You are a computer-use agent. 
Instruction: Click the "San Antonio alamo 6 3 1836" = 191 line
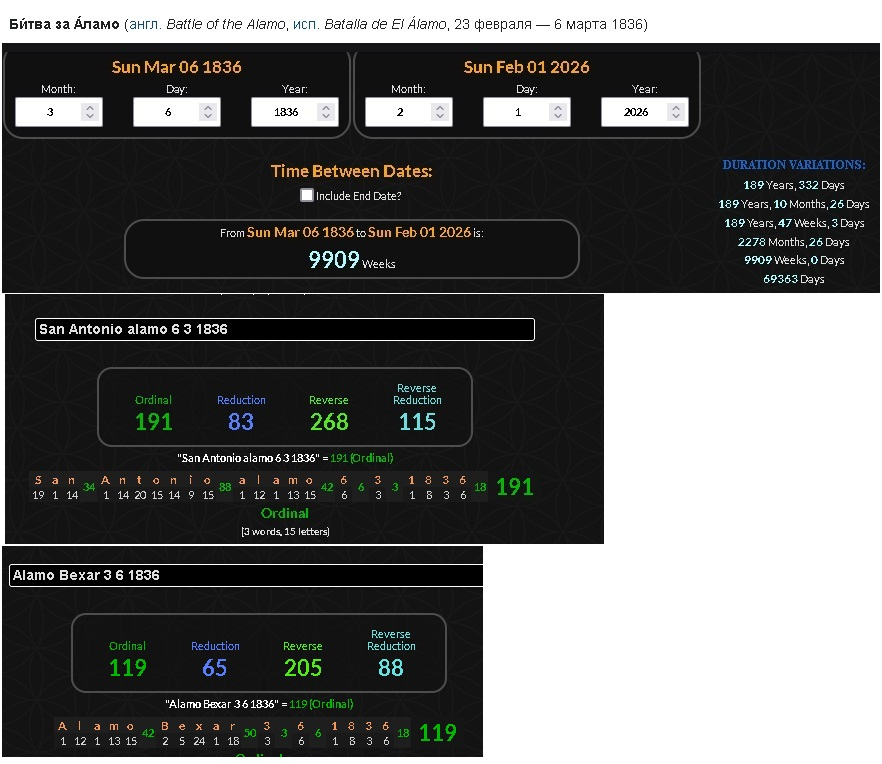[285, 458]
